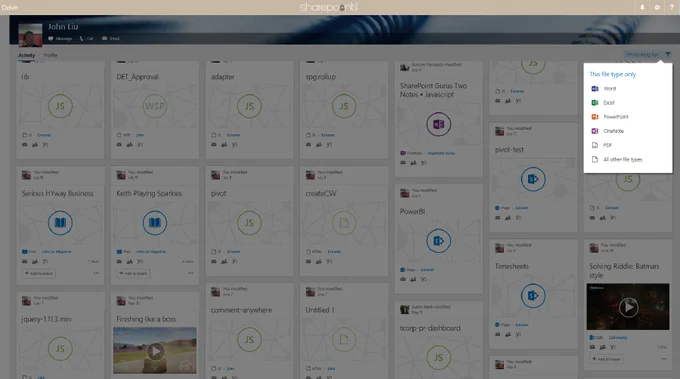Image resolution: width=680 pixels, height=379 pixels.
Task: Open more options on Solving Riddle card
Action: tap(664, 359)
